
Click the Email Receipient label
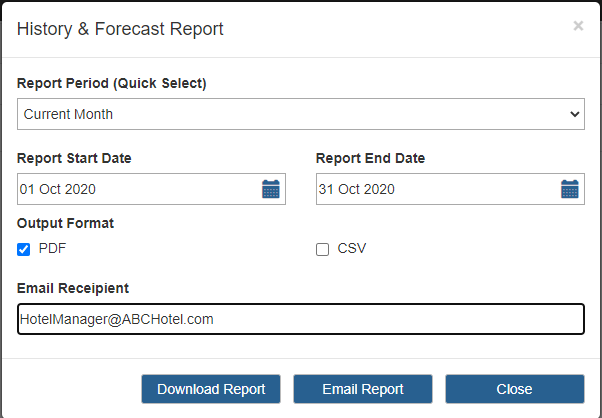point(73,288)
